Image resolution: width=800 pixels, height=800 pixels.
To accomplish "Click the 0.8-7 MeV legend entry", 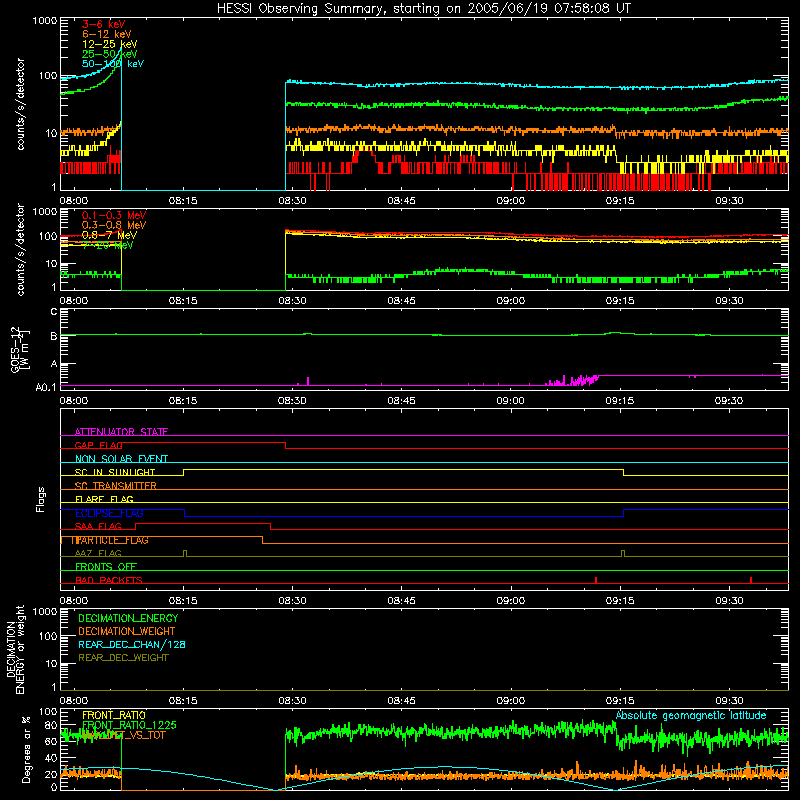I will click(x=109, y=235).
